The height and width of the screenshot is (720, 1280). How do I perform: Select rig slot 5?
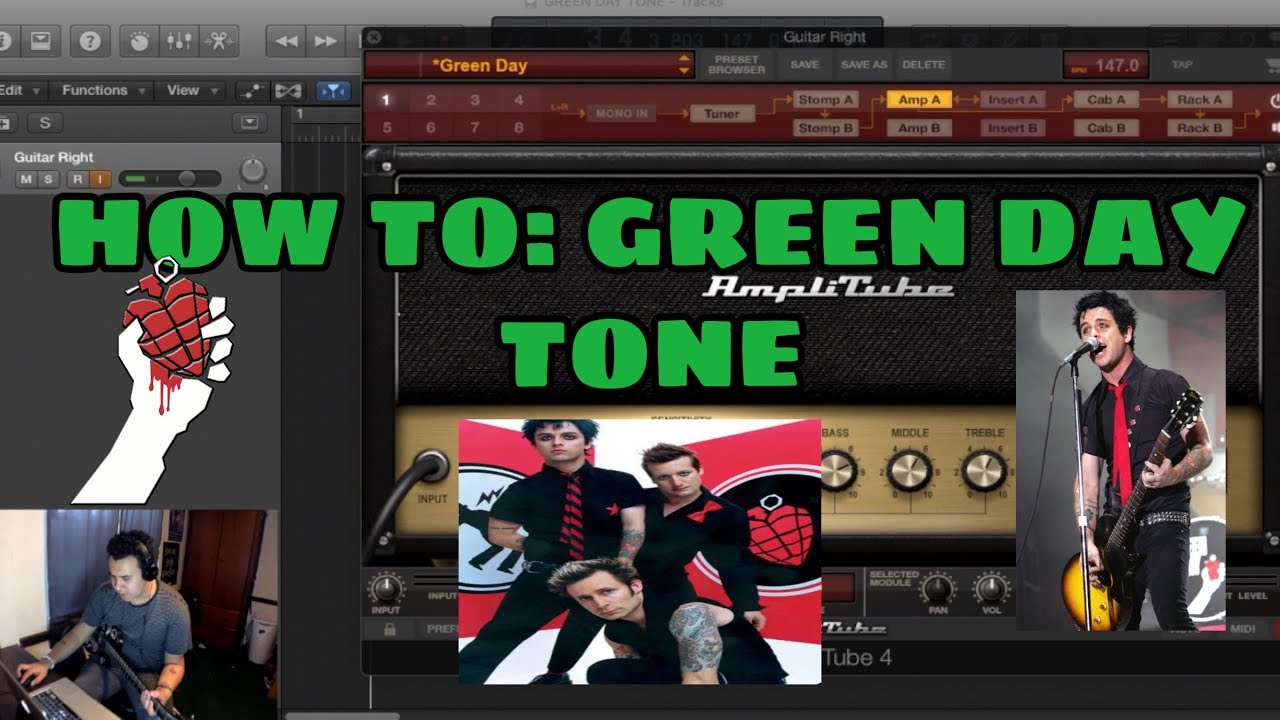tap(386, 128)
